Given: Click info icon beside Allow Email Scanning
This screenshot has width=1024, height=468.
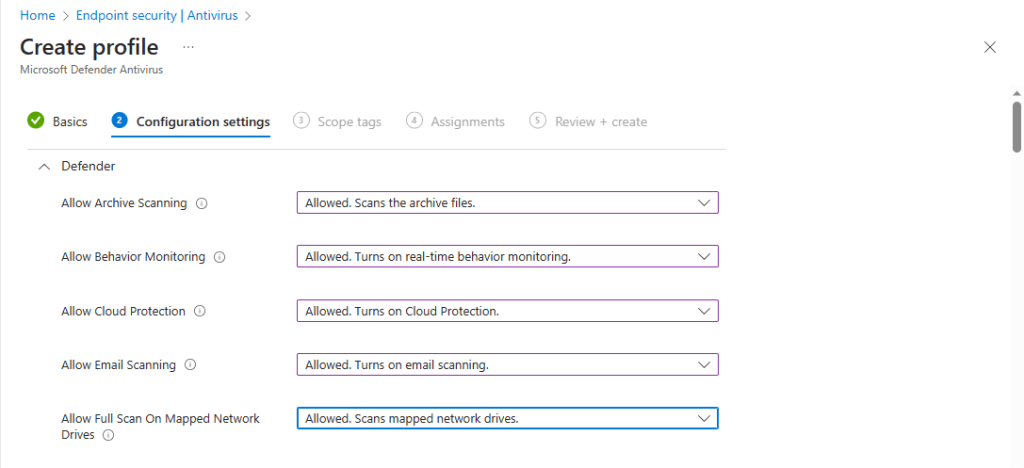Looking at the screenshot, I should click(x=190, y=365).
